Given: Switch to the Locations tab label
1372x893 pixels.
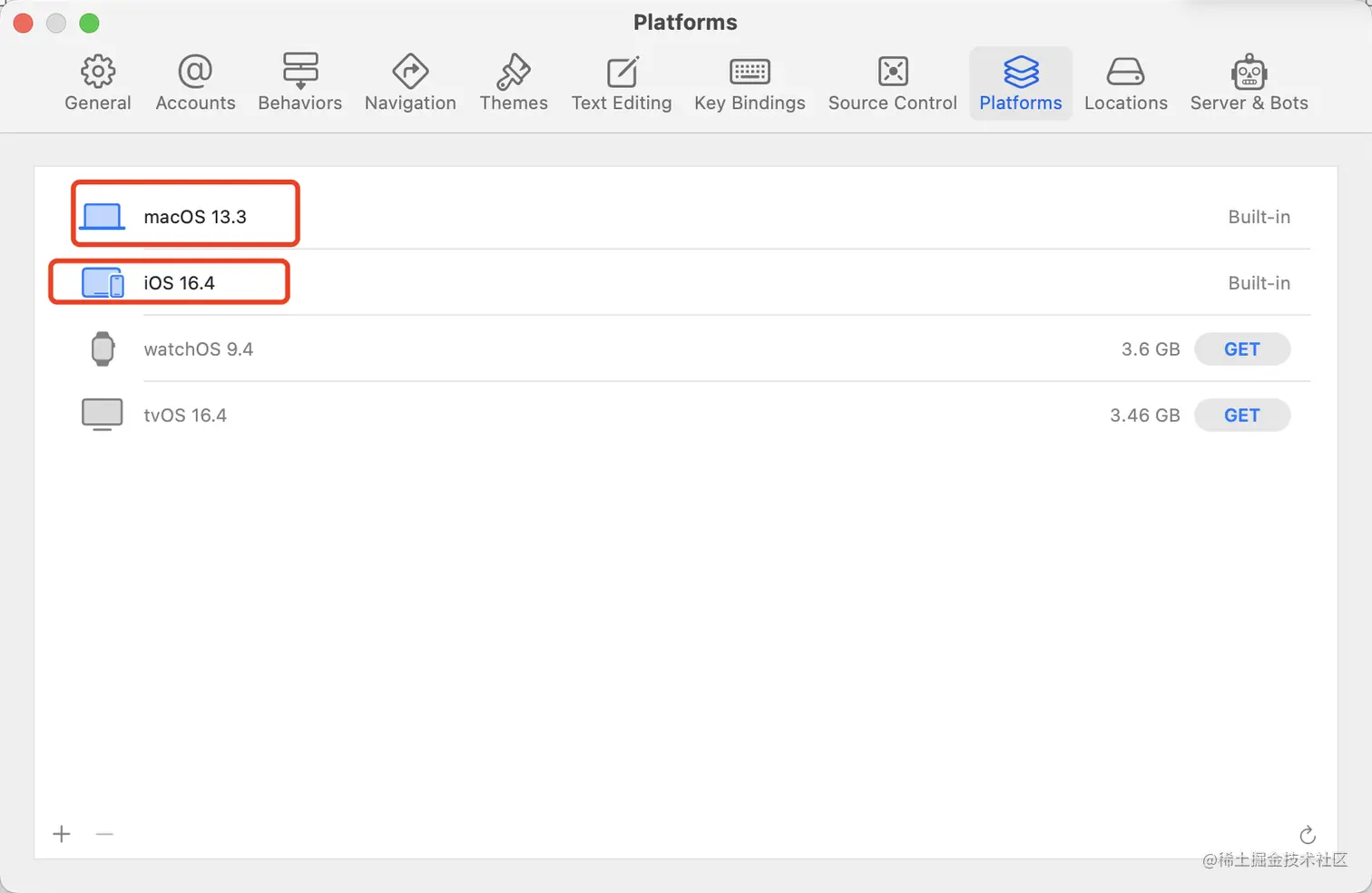Looking at the screenshot, I should pos(1126,103).
